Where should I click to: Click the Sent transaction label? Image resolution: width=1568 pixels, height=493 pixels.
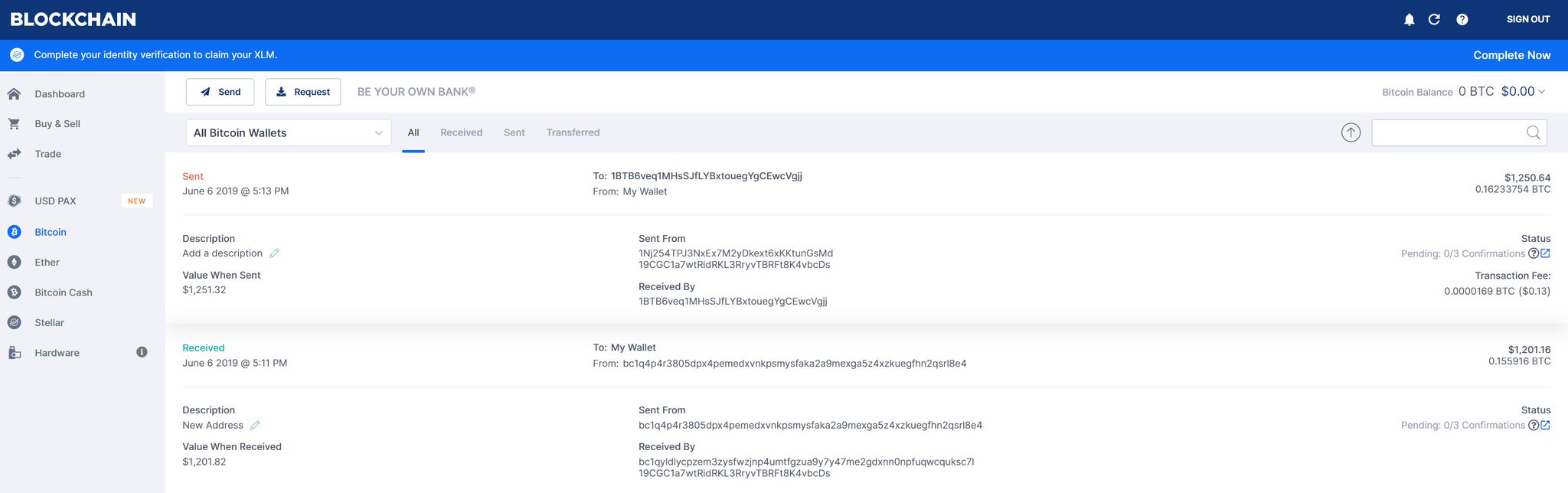point(193,176)
